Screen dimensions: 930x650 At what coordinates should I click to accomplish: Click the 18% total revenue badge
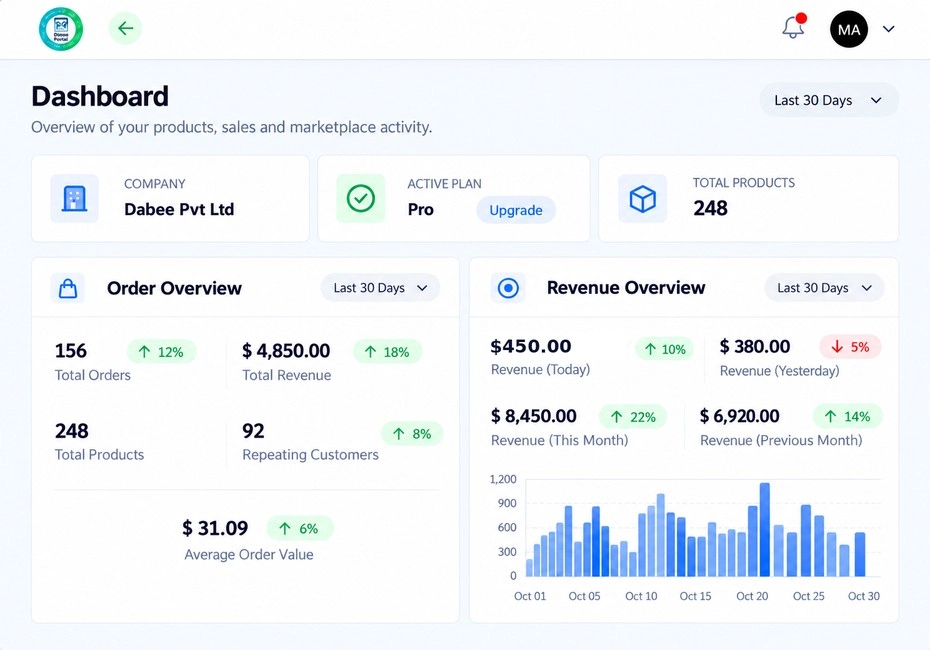point(387,352)
